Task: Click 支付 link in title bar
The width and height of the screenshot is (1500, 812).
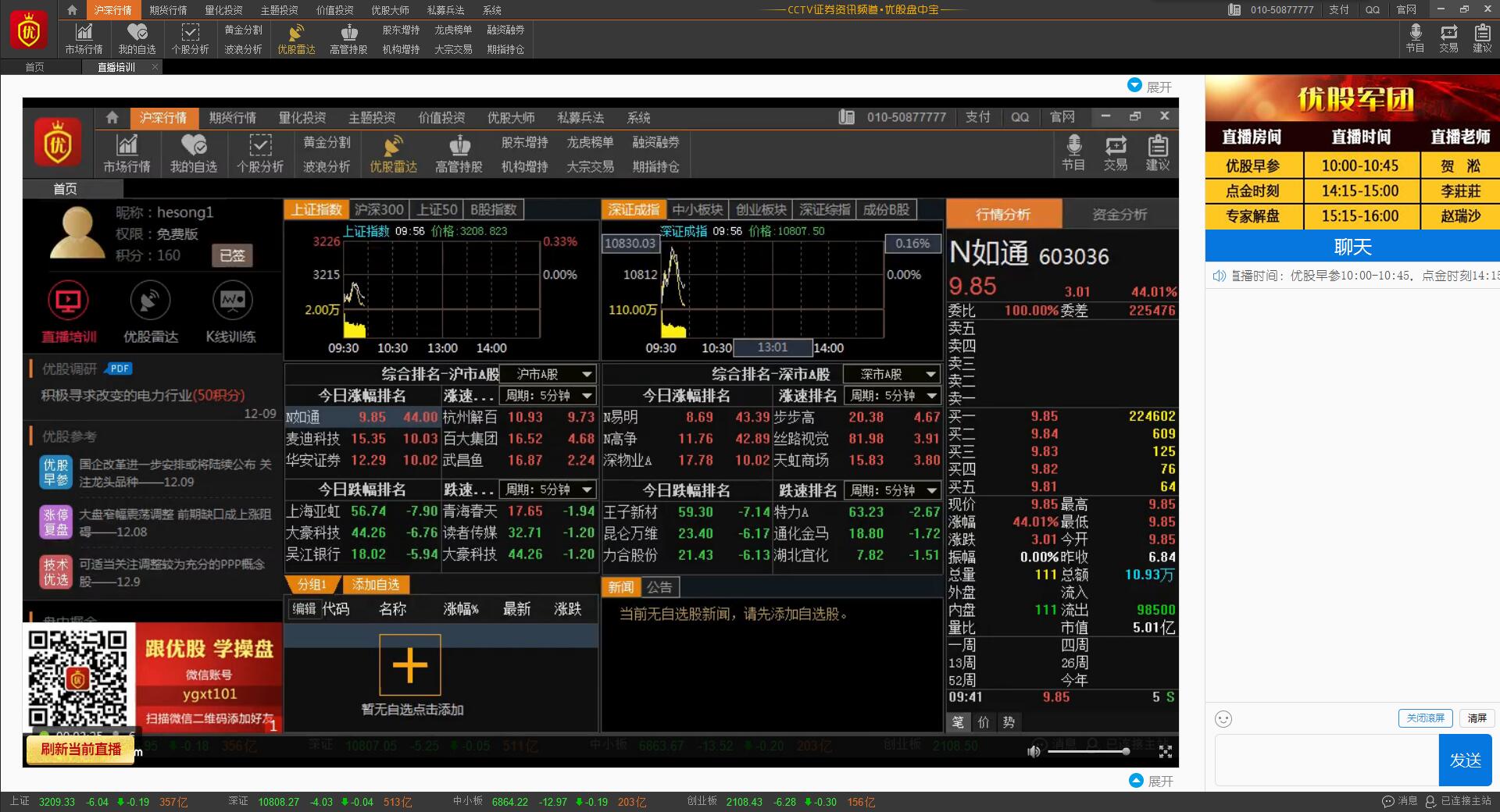Action: [1339, 9]
